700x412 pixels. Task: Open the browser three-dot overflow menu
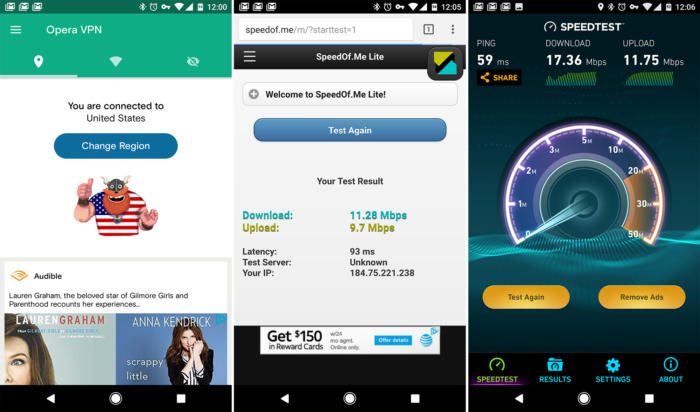[x=453, y=29]
